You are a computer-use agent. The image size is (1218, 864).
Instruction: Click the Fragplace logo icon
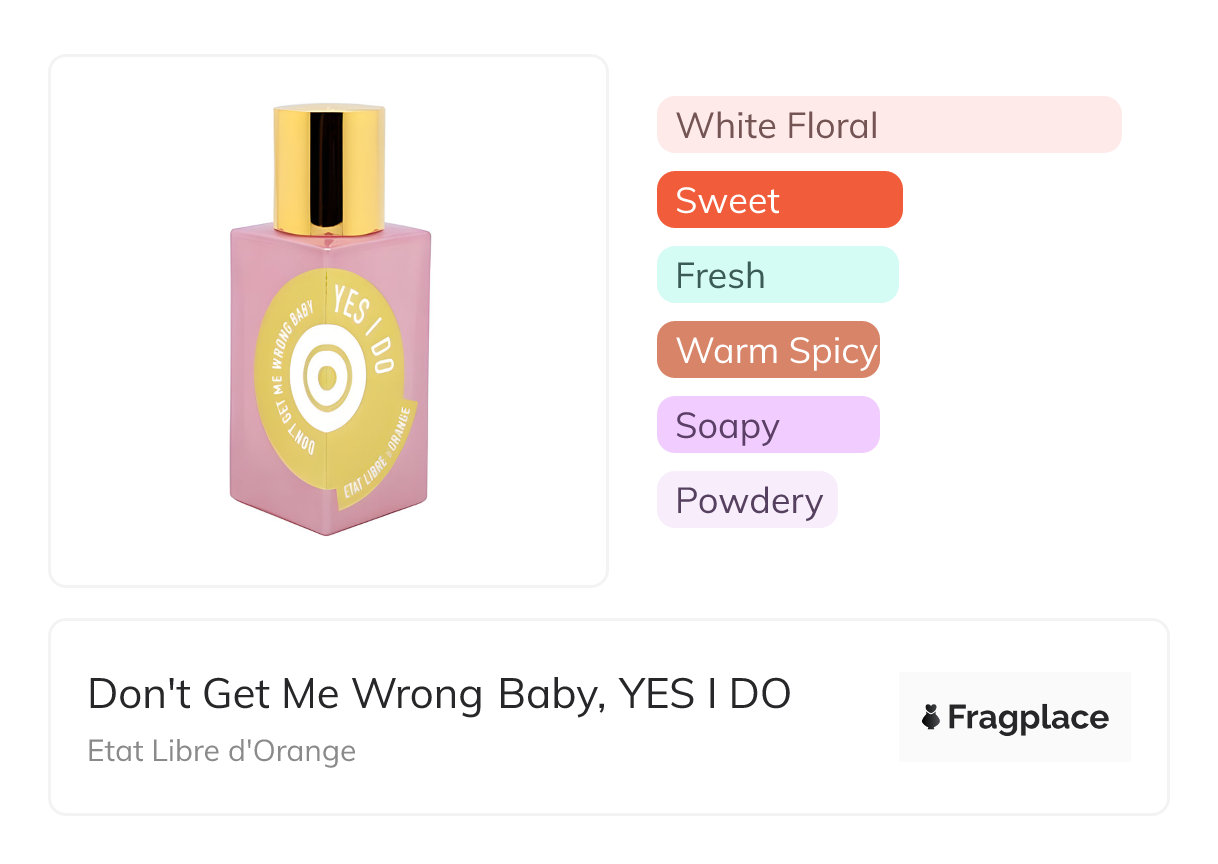tap(931, 717)
